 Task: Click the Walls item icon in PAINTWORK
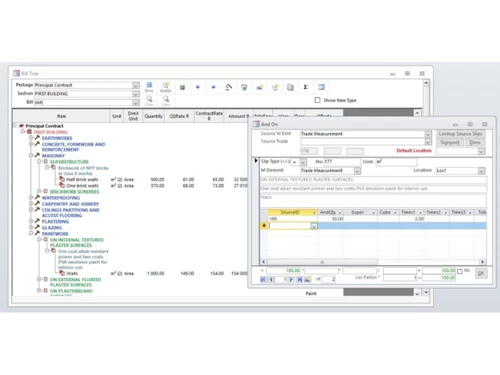[x=62, y=273]
